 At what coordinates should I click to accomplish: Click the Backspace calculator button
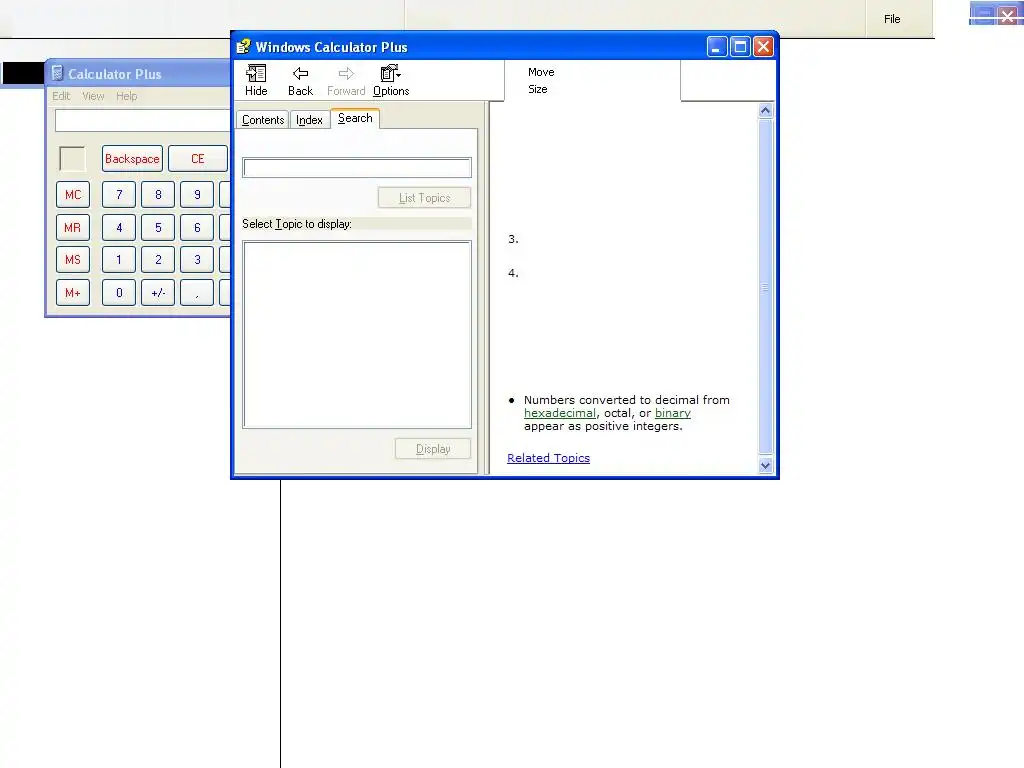(x=133, y=159)
